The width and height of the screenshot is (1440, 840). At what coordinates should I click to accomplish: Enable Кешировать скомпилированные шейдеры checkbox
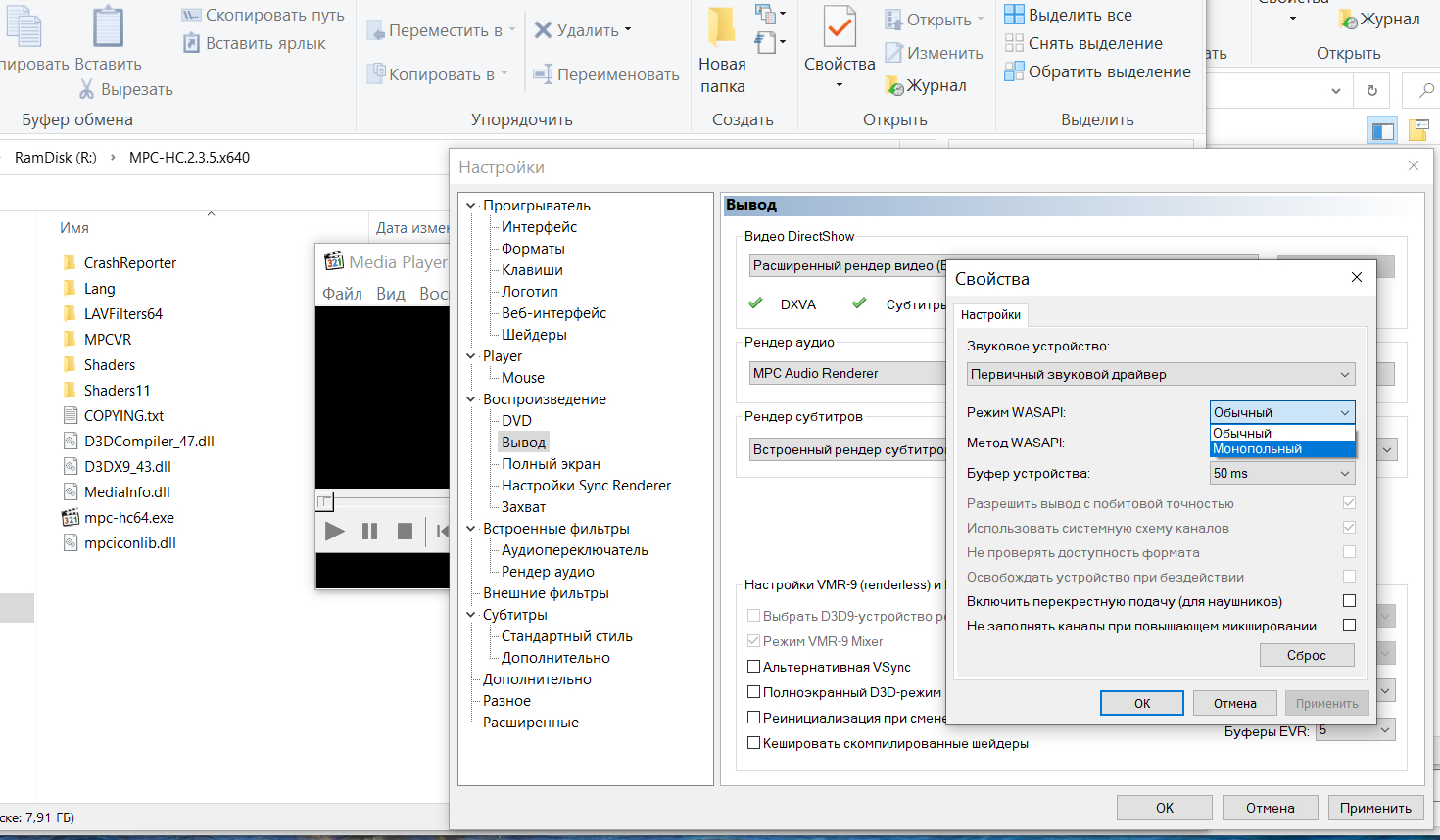[x=754, y=743]
